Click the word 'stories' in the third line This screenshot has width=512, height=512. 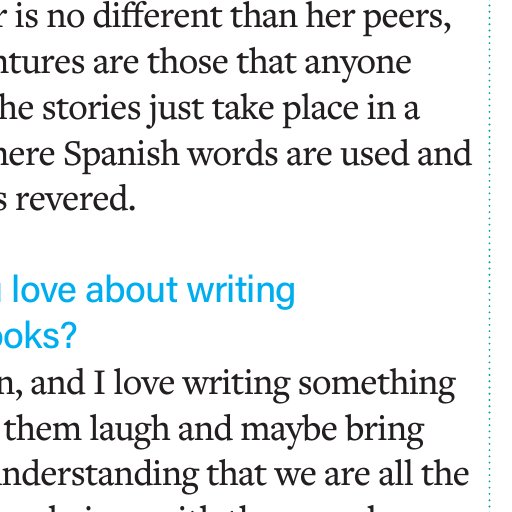[91, 108]
